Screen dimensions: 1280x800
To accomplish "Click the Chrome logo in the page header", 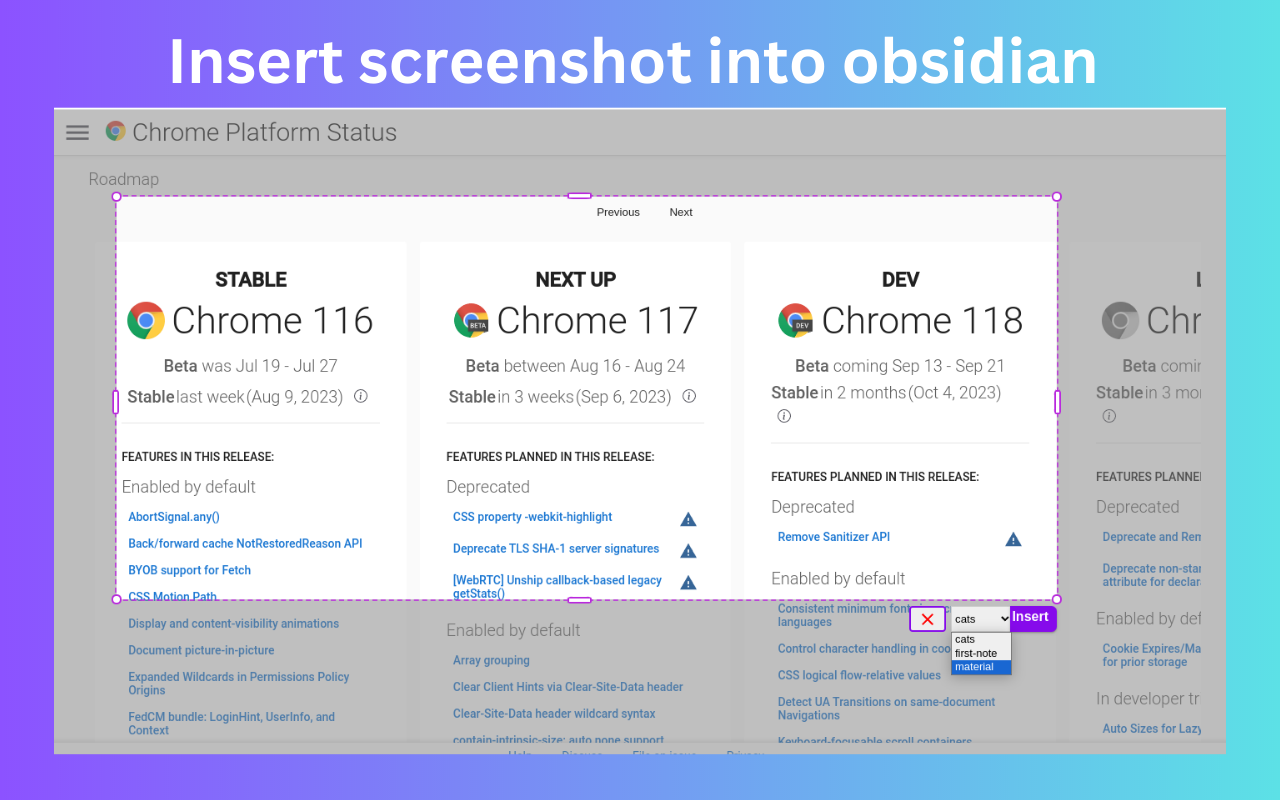I will click(x=115, y=131).
